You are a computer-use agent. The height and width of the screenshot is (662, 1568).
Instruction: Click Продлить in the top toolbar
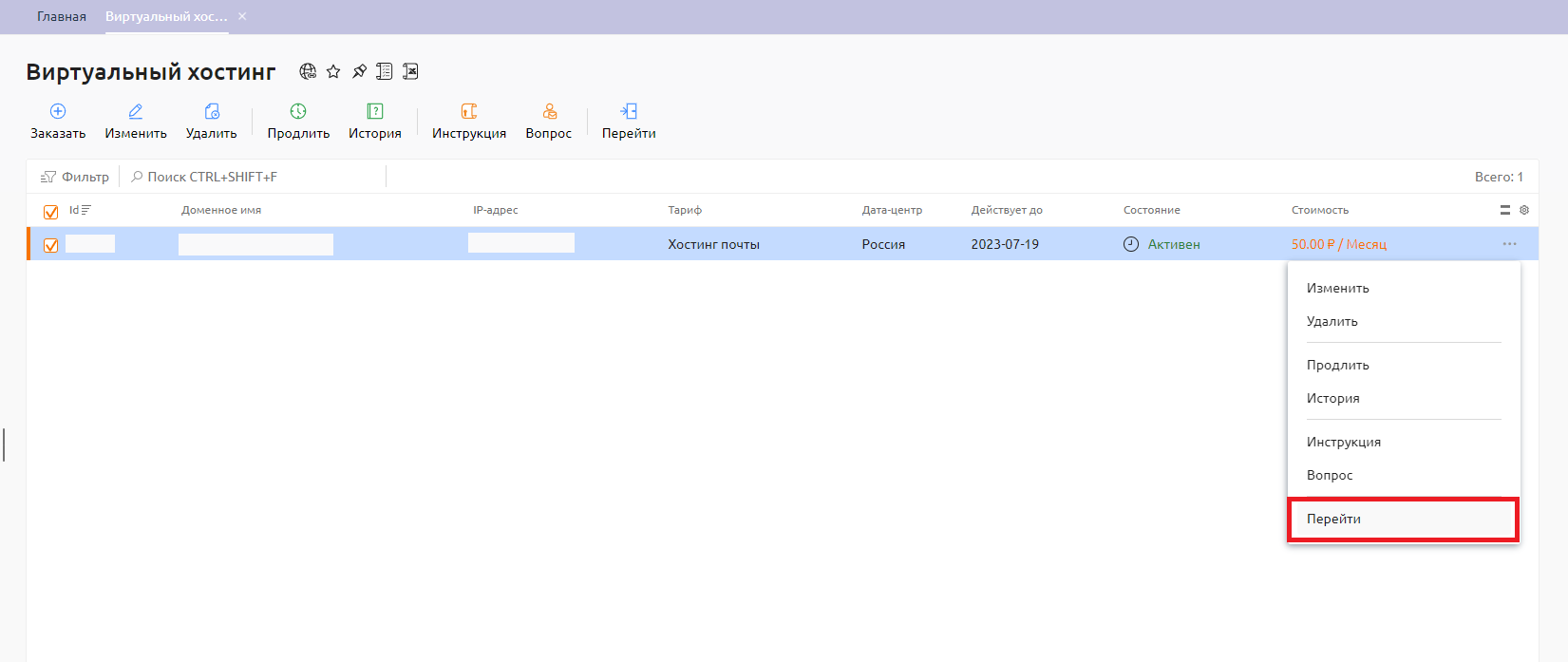(x=298, y=122)
